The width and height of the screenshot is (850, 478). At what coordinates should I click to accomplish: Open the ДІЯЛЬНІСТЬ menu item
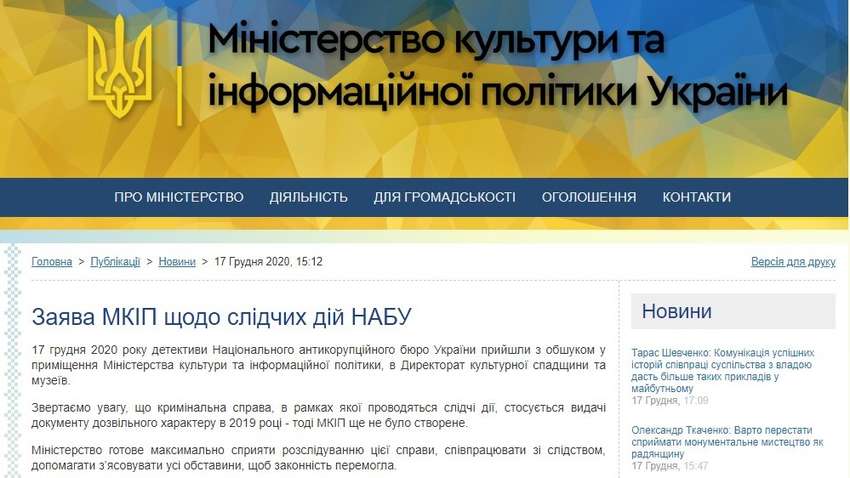pos(308,197)
